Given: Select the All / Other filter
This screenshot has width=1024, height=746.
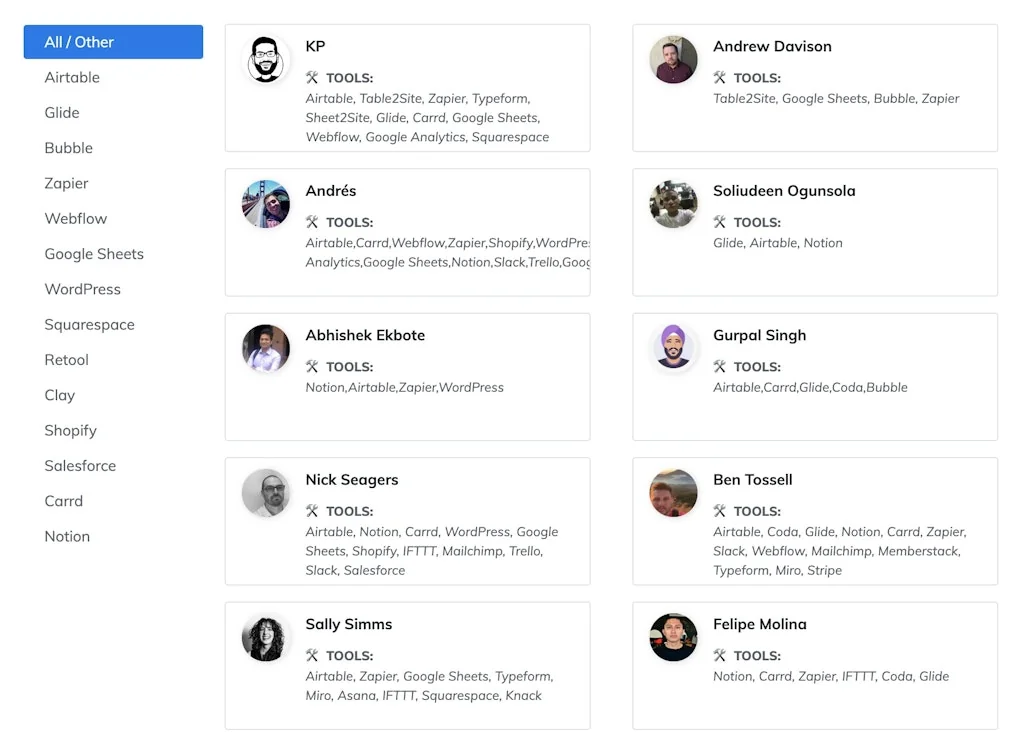Looking at the screenshot, I should [x=113, y=42].
